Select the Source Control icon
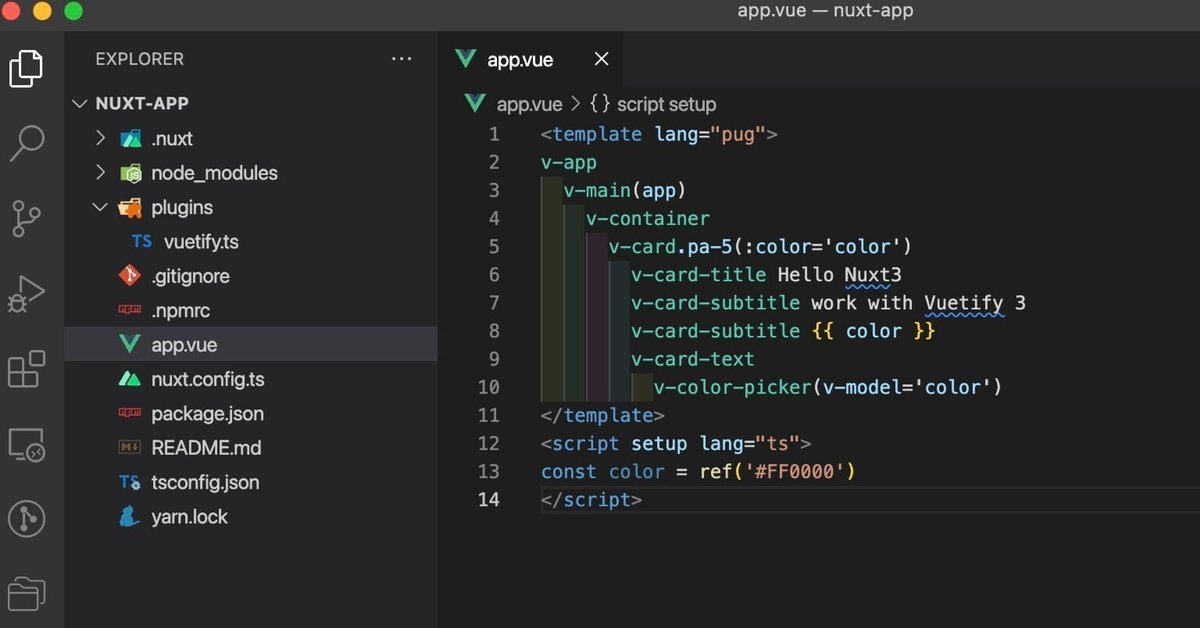Screen dimensions: 1200x628 [x=27, y=218]
